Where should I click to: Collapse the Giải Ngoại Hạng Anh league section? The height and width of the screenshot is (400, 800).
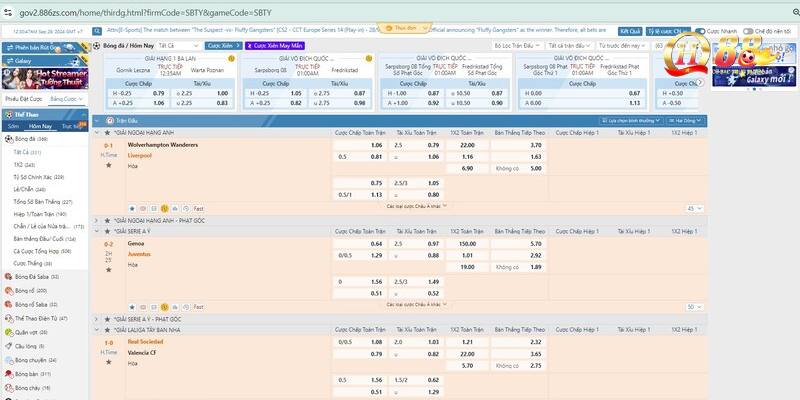click(97, 133)
